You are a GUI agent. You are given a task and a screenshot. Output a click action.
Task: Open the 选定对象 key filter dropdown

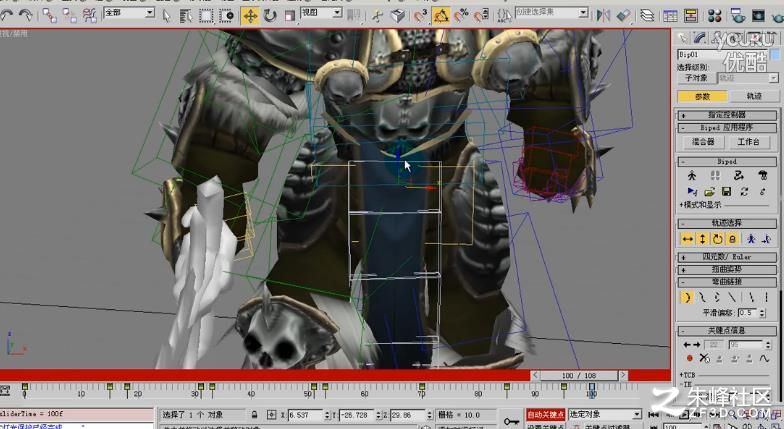coord(605,414)
